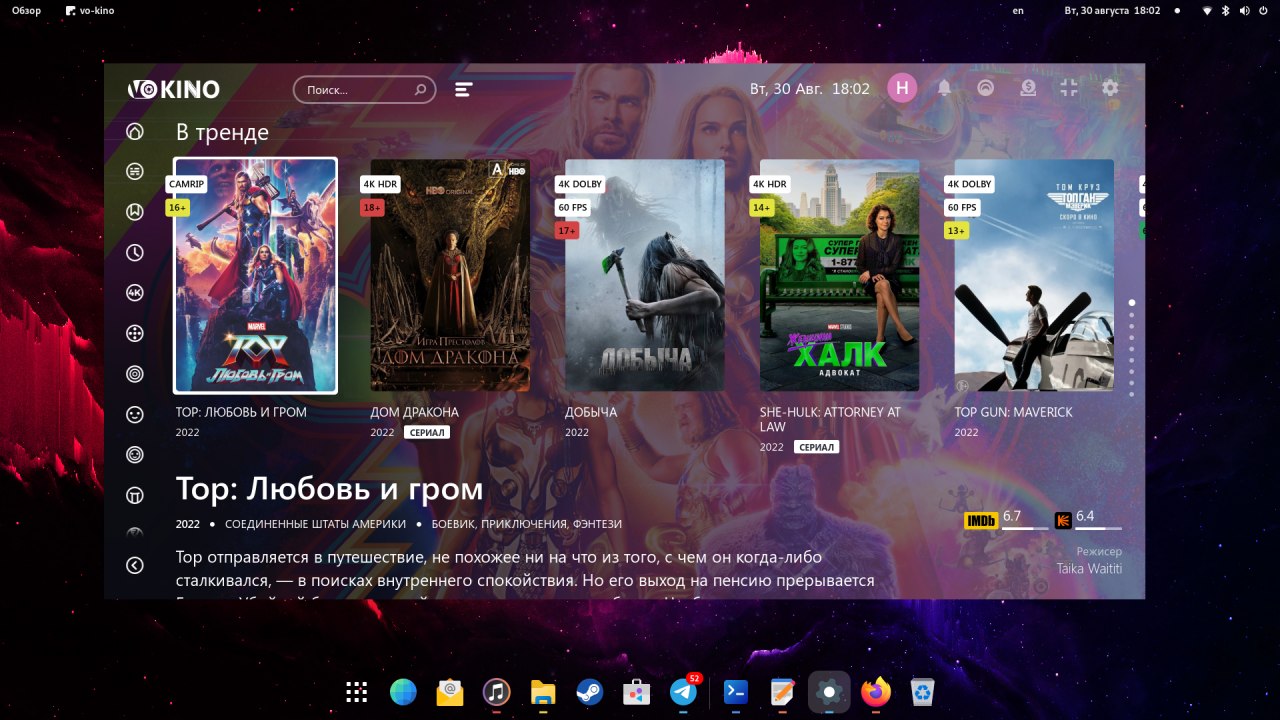Click the big heading Тор: Любовь и гром
The height and width of the screenshot is (720, 1280).
pyautogui.click(x=330, y=489)
